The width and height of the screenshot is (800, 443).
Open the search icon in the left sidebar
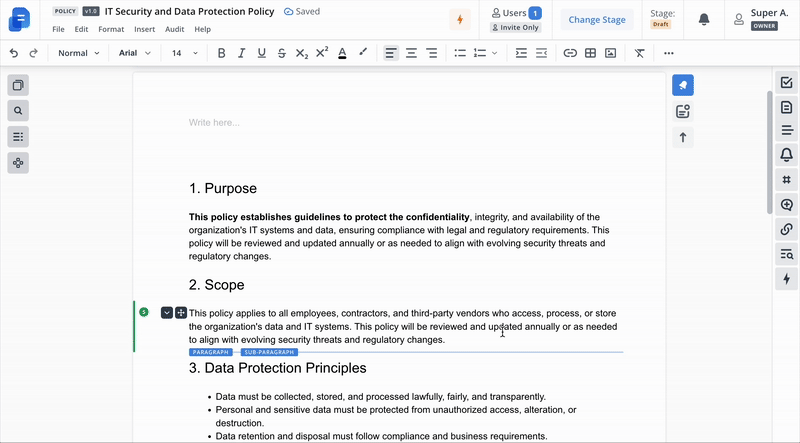[x=18, y=111]
